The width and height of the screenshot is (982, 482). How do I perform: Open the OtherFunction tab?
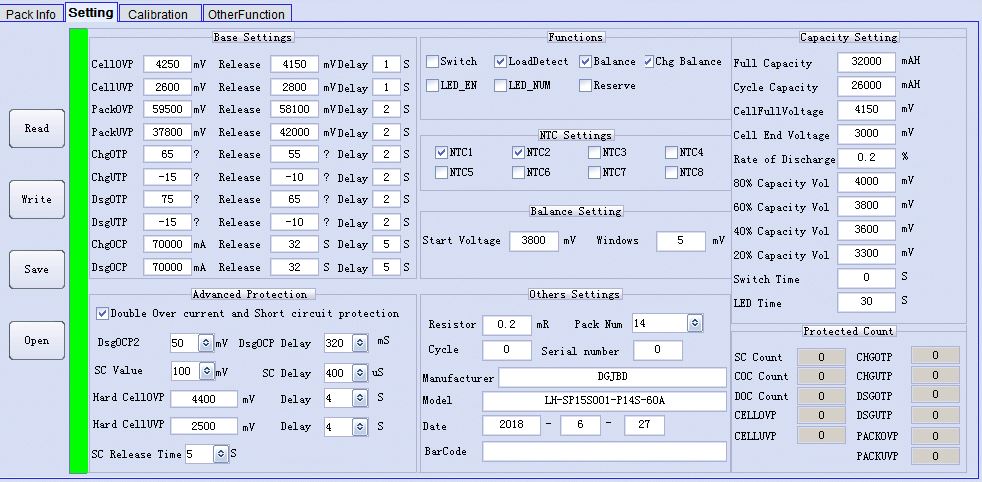tap(247, 14)
